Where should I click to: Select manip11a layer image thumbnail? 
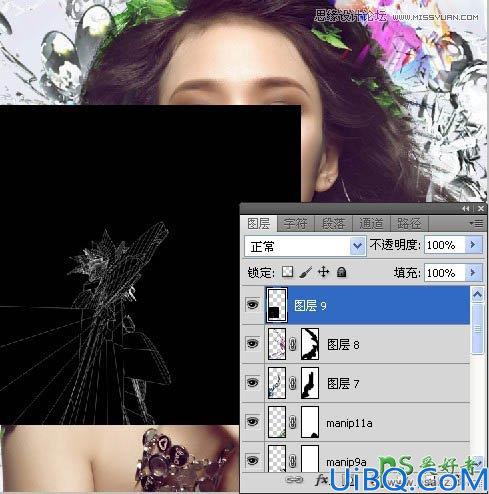[x=277, y=422]
